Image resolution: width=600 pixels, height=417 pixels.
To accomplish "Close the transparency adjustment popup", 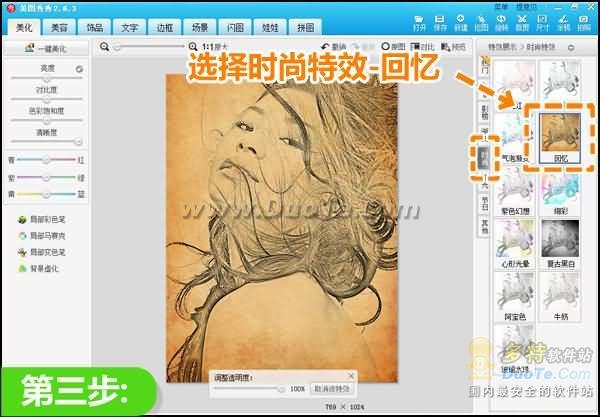I will coord(351,376).
